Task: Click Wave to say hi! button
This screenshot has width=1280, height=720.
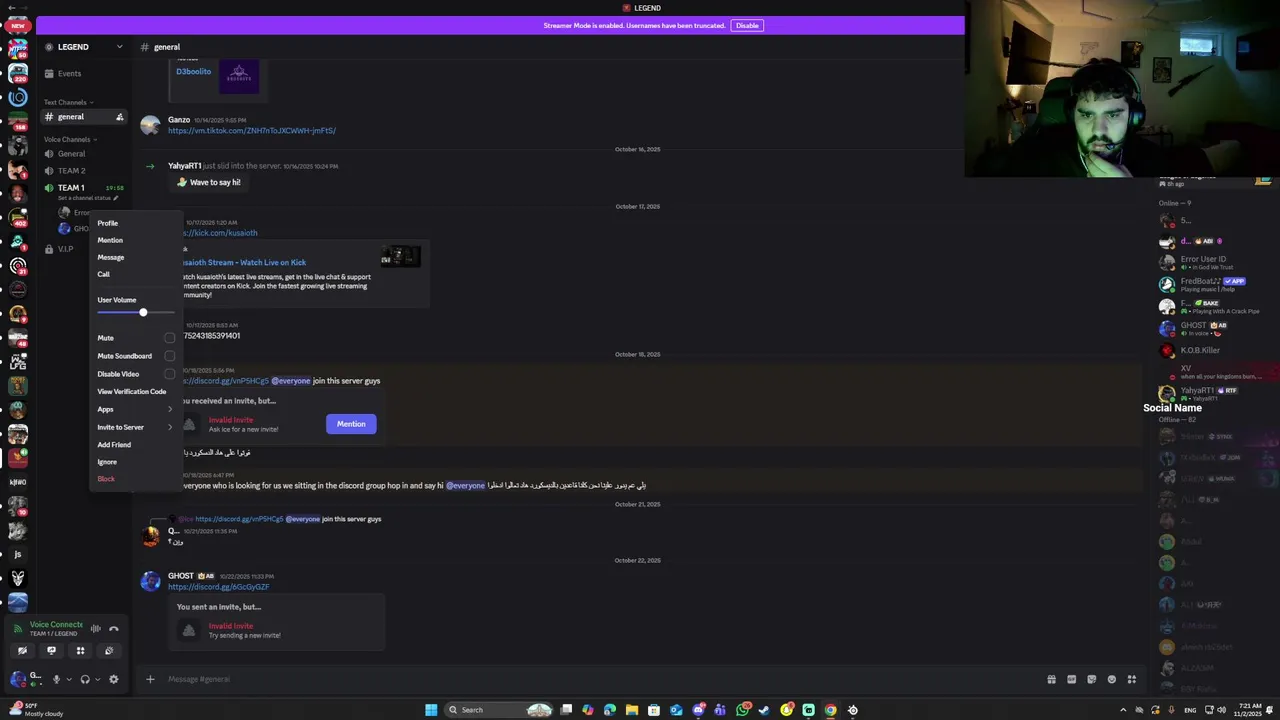Action: coord(209,182)
